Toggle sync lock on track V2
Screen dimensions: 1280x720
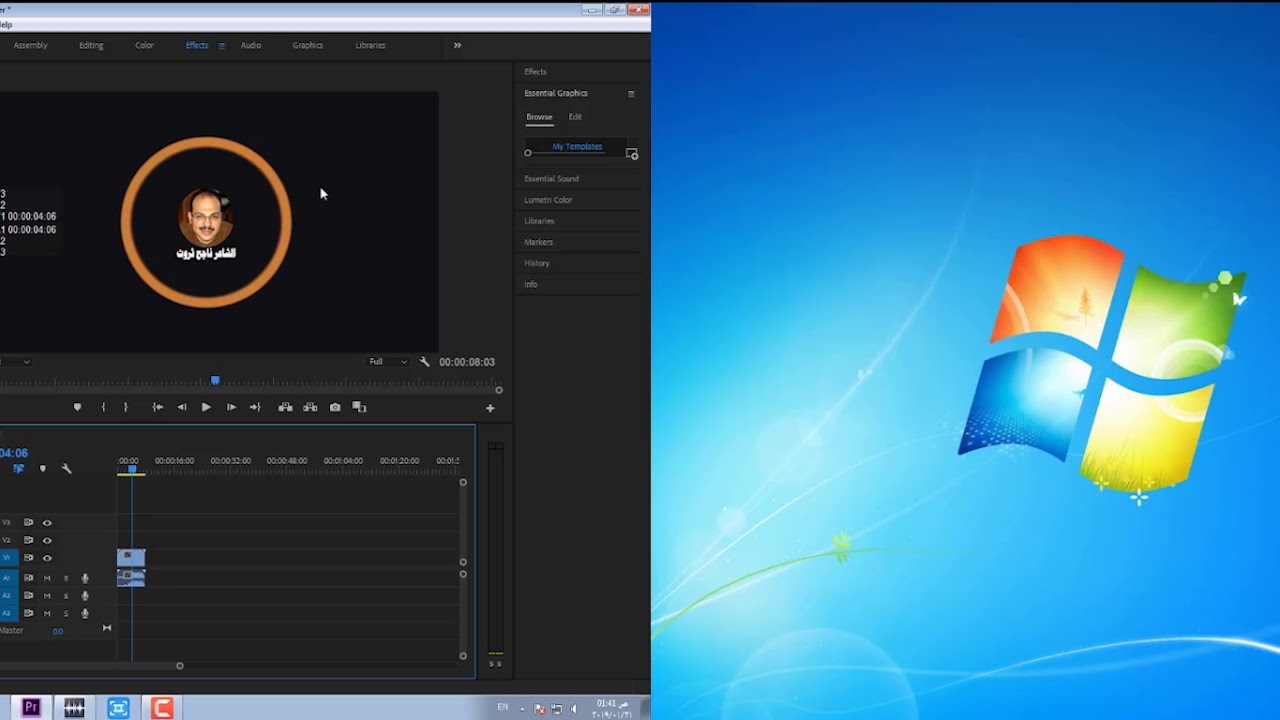click(28, 540)
